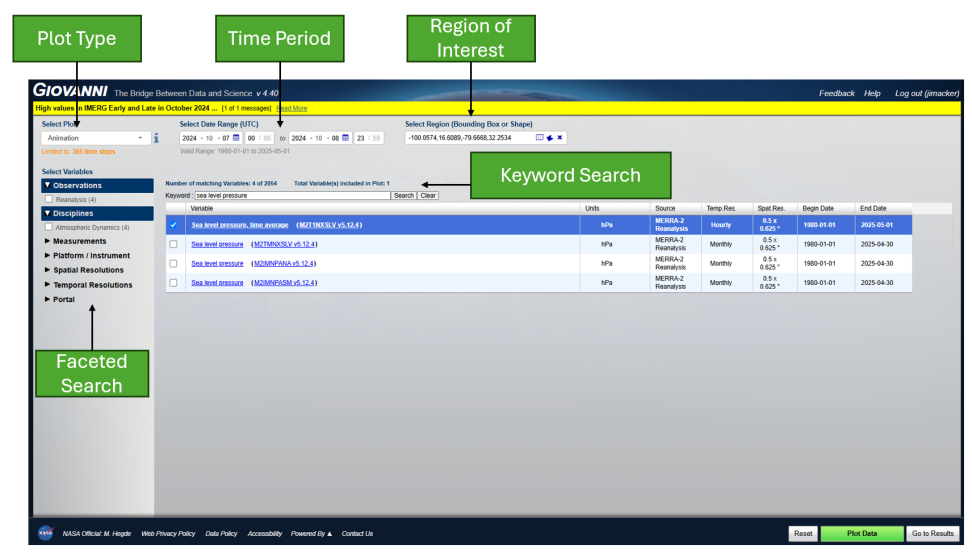The image size is (972, 553).
Task: Open the region map selector icon
Action: coord(539,138)
